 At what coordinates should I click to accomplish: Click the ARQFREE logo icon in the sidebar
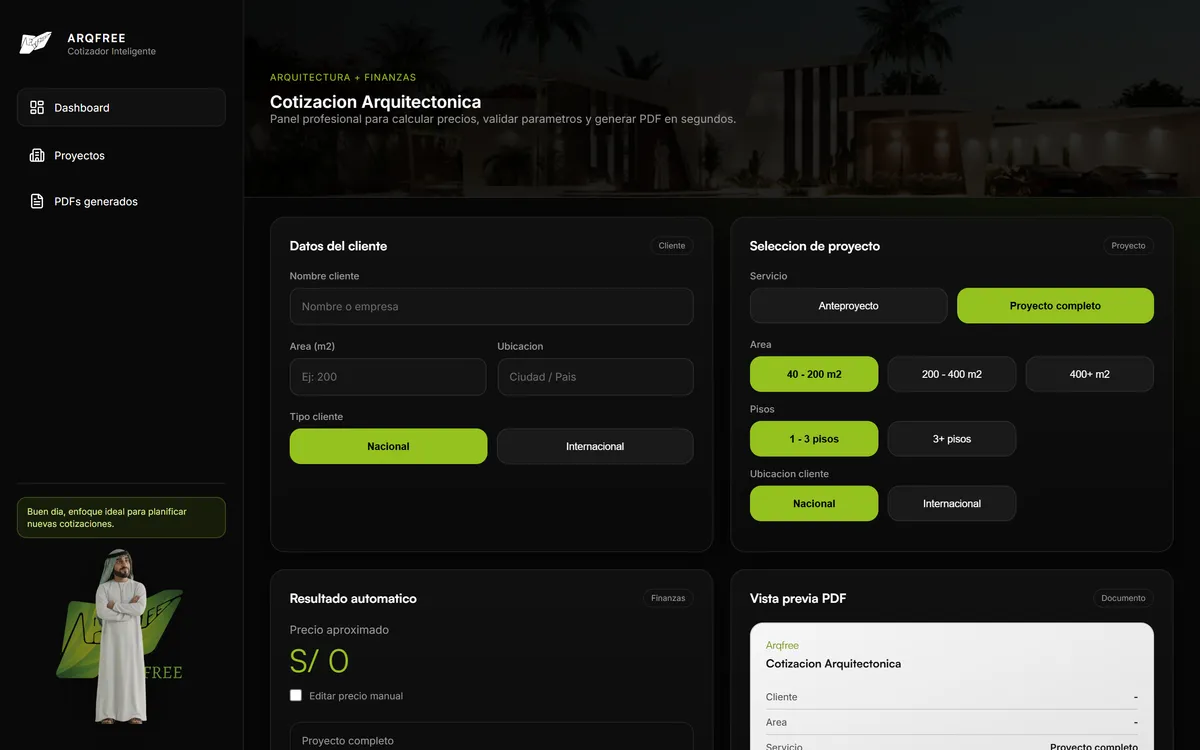pyautogui.click(x=35, y=43)
